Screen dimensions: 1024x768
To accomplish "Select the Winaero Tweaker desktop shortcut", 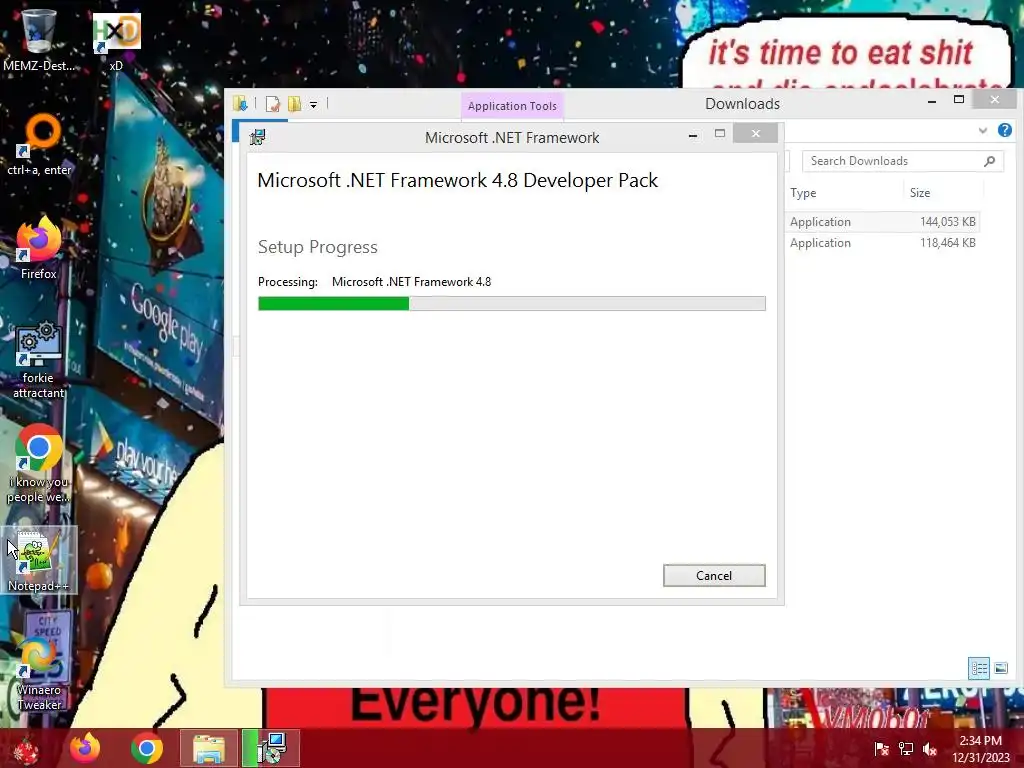I will 39,673.
